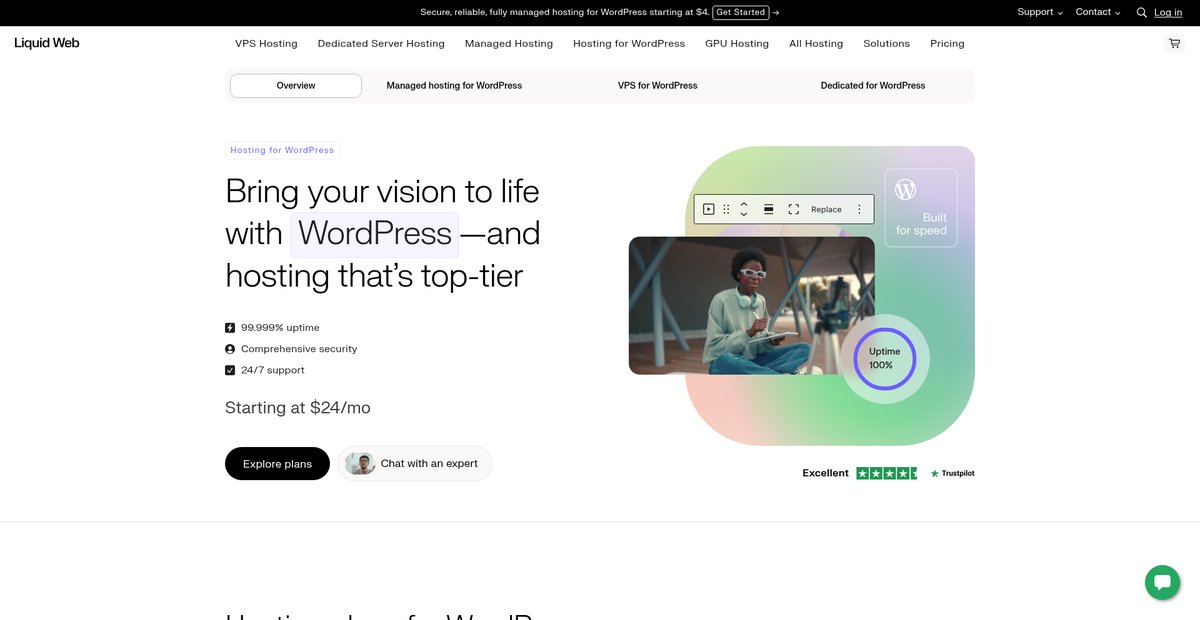The image size is (1200, 620).
Task: Open the Managed Hosting menu
Action: coord(509,44)
